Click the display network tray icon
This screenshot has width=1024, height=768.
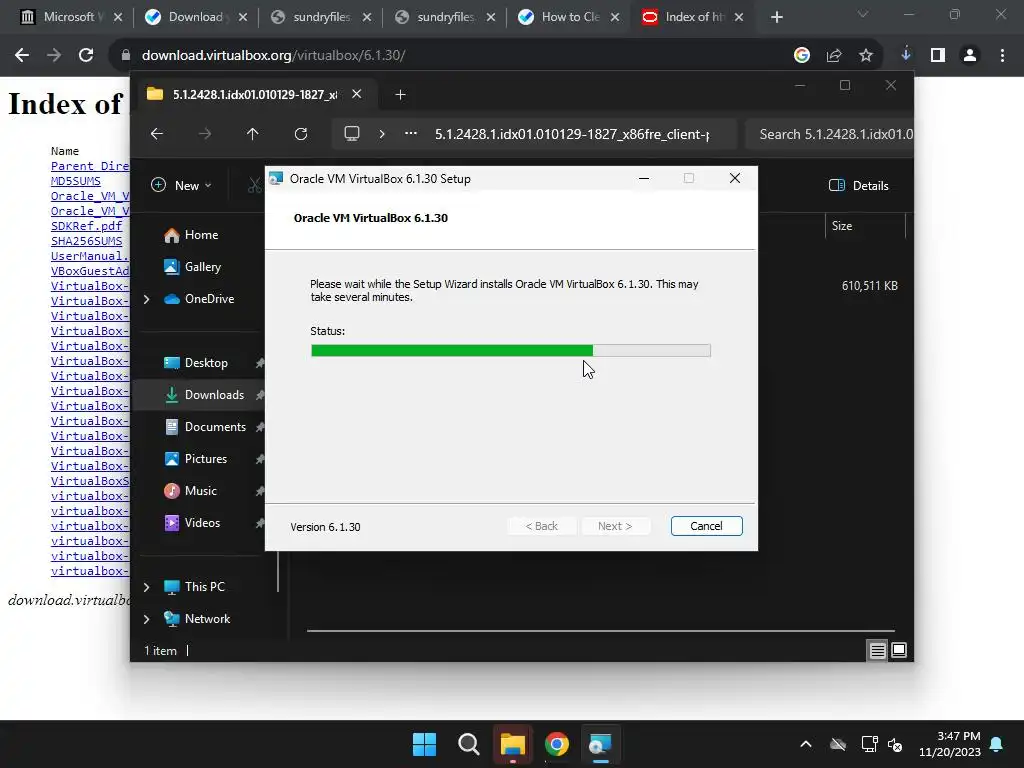[869, 744]
